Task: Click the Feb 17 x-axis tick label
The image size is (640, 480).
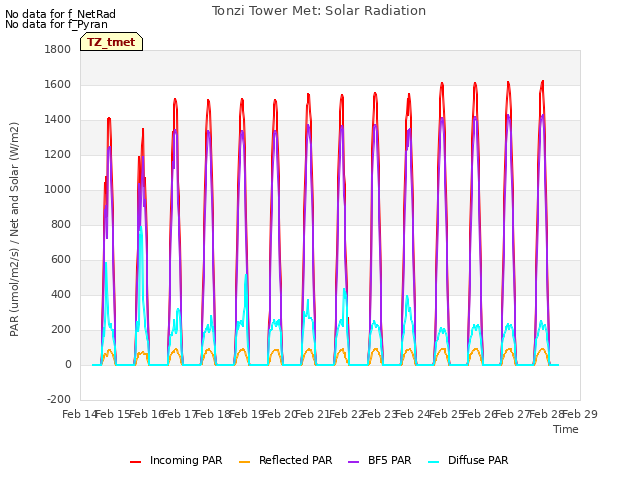Action: [180, 414]
